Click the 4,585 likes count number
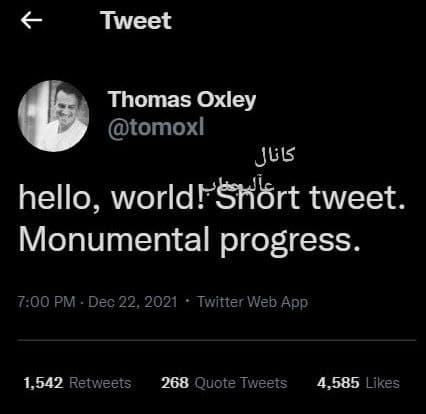This screenshot has height=414, width=426. 338,383
